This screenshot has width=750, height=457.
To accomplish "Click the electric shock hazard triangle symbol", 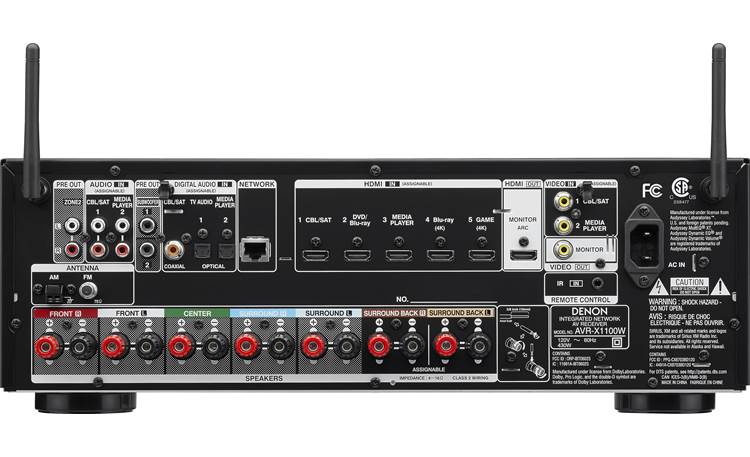I will pyautogui.click(x=659, y=287).
